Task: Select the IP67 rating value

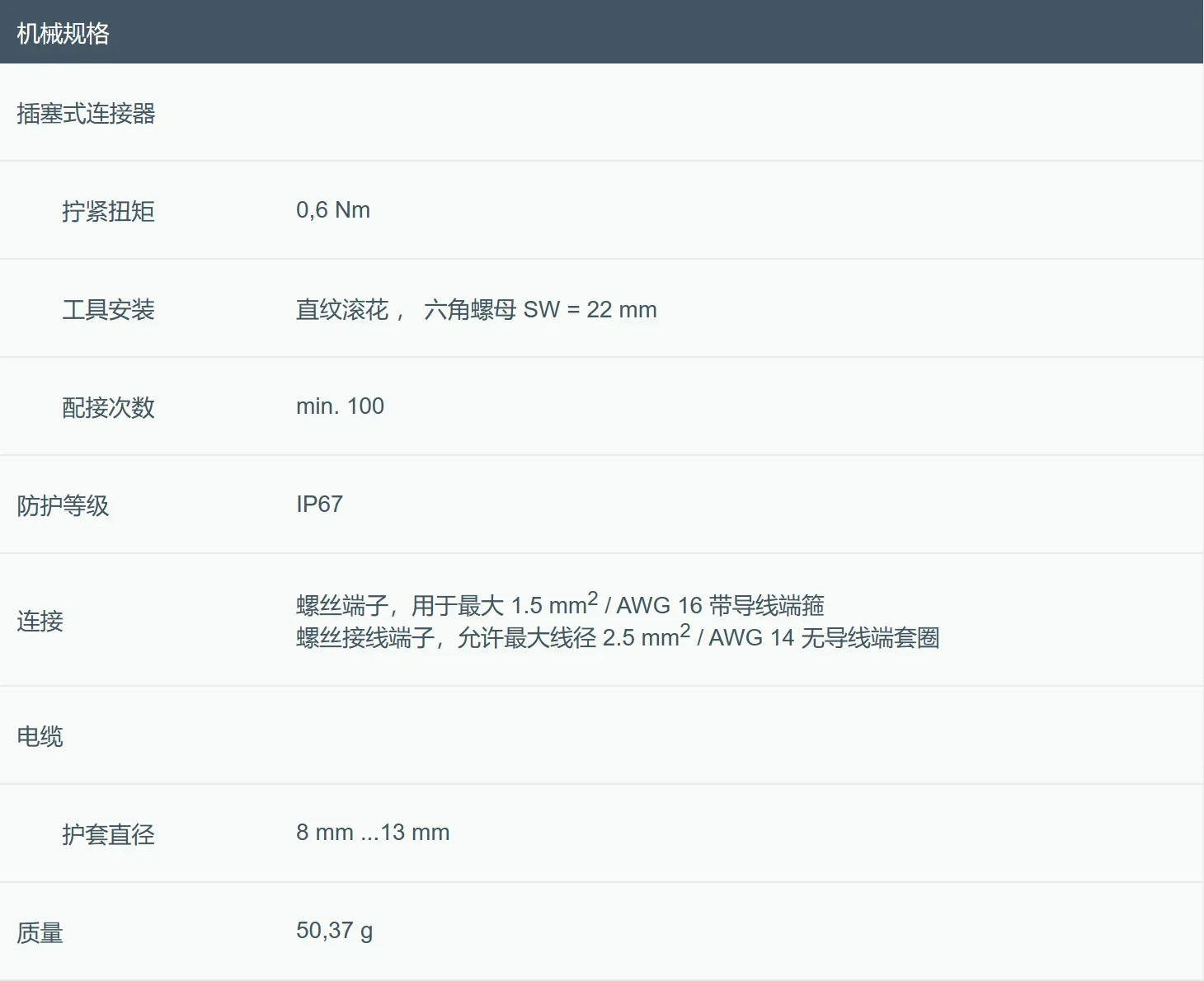Action: tap(319, 505)
